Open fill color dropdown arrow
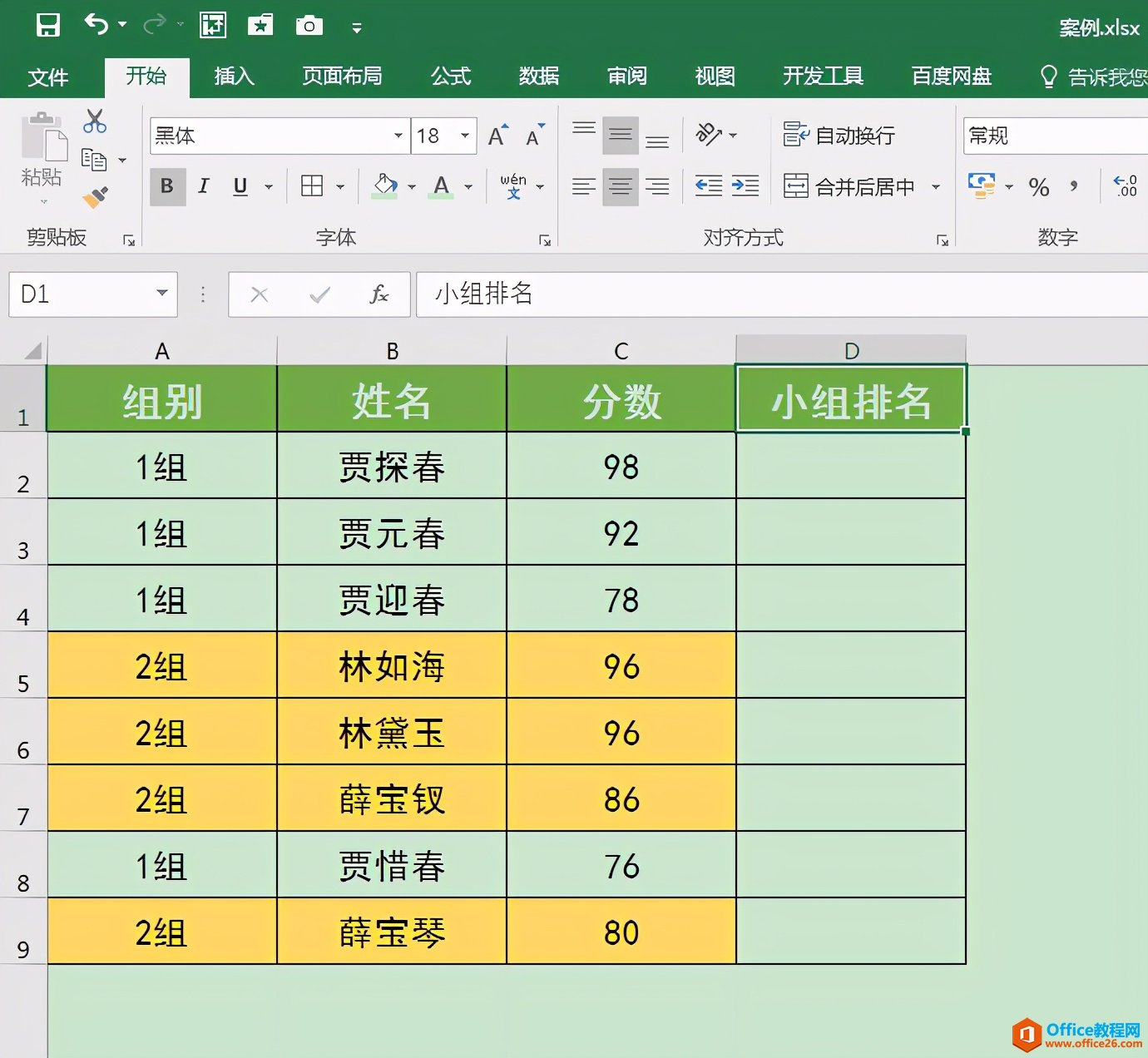The height and width of the screenshot is (1058, 1148). [412, 187]
